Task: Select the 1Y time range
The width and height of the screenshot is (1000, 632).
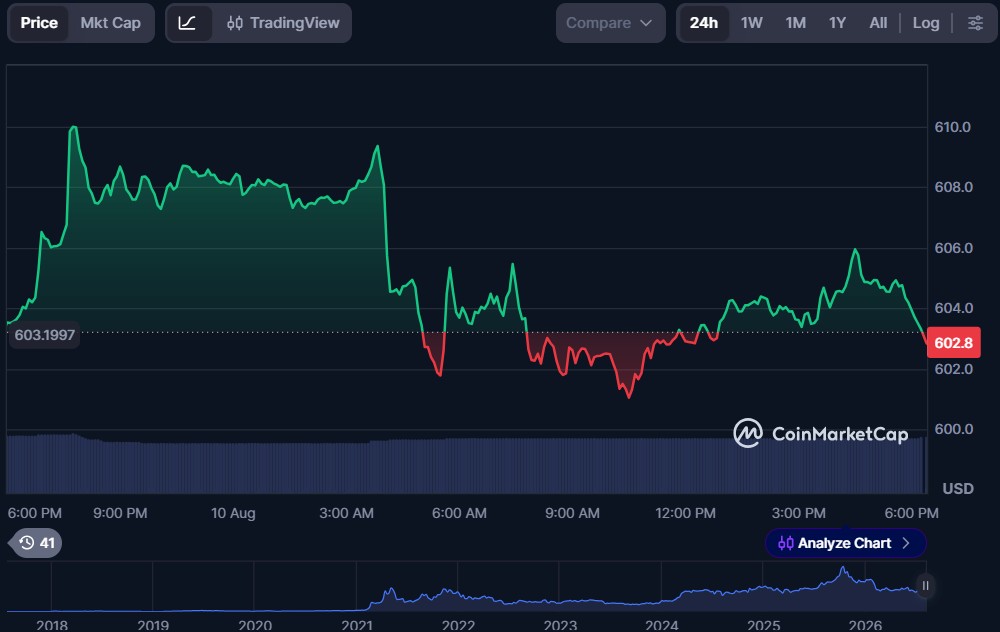Action: tap(837, 23)
